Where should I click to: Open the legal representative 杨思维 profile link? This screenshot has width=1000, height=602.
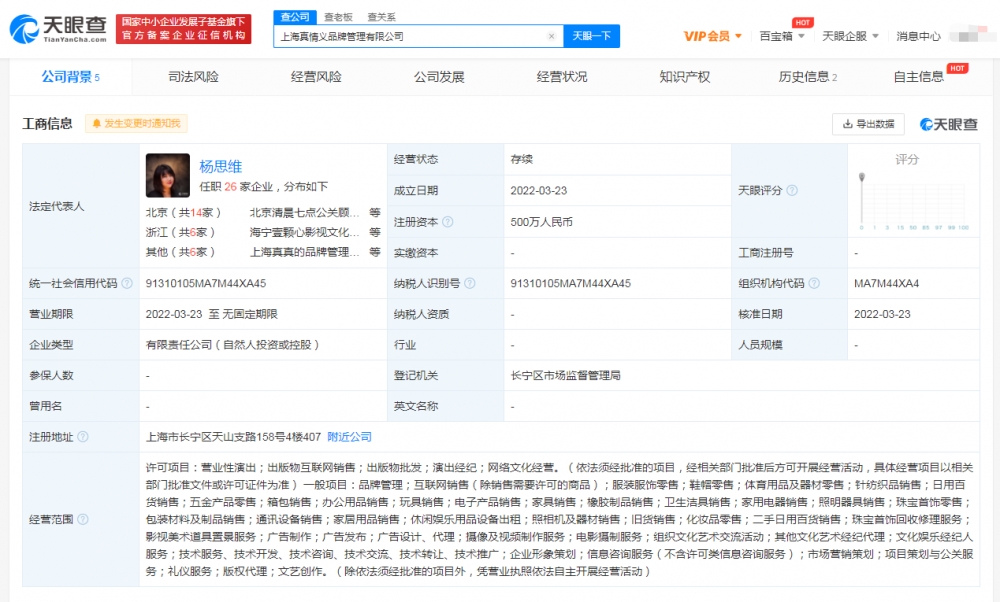221,166
